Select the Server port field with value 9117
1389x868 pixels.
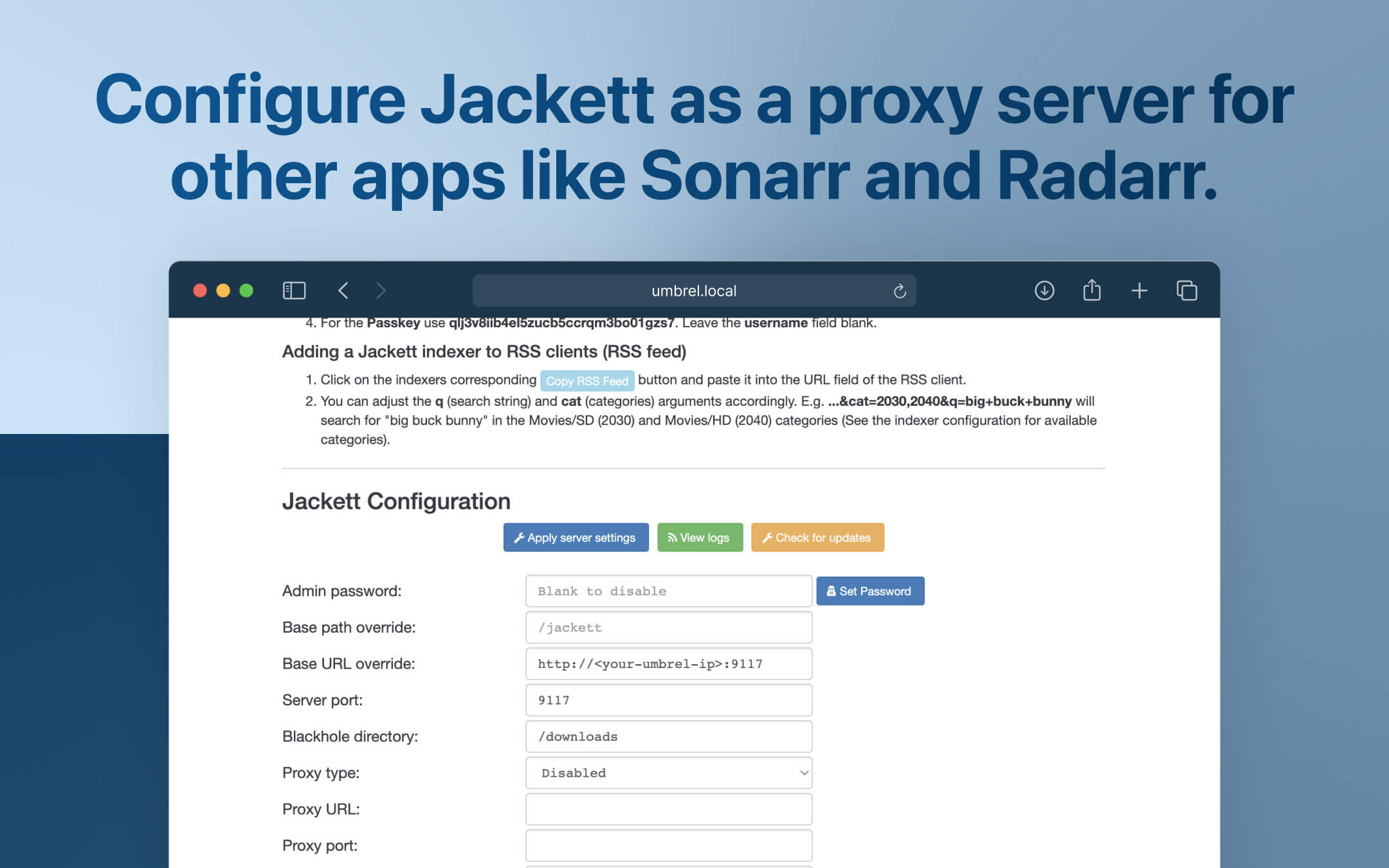tap(669, 700)
